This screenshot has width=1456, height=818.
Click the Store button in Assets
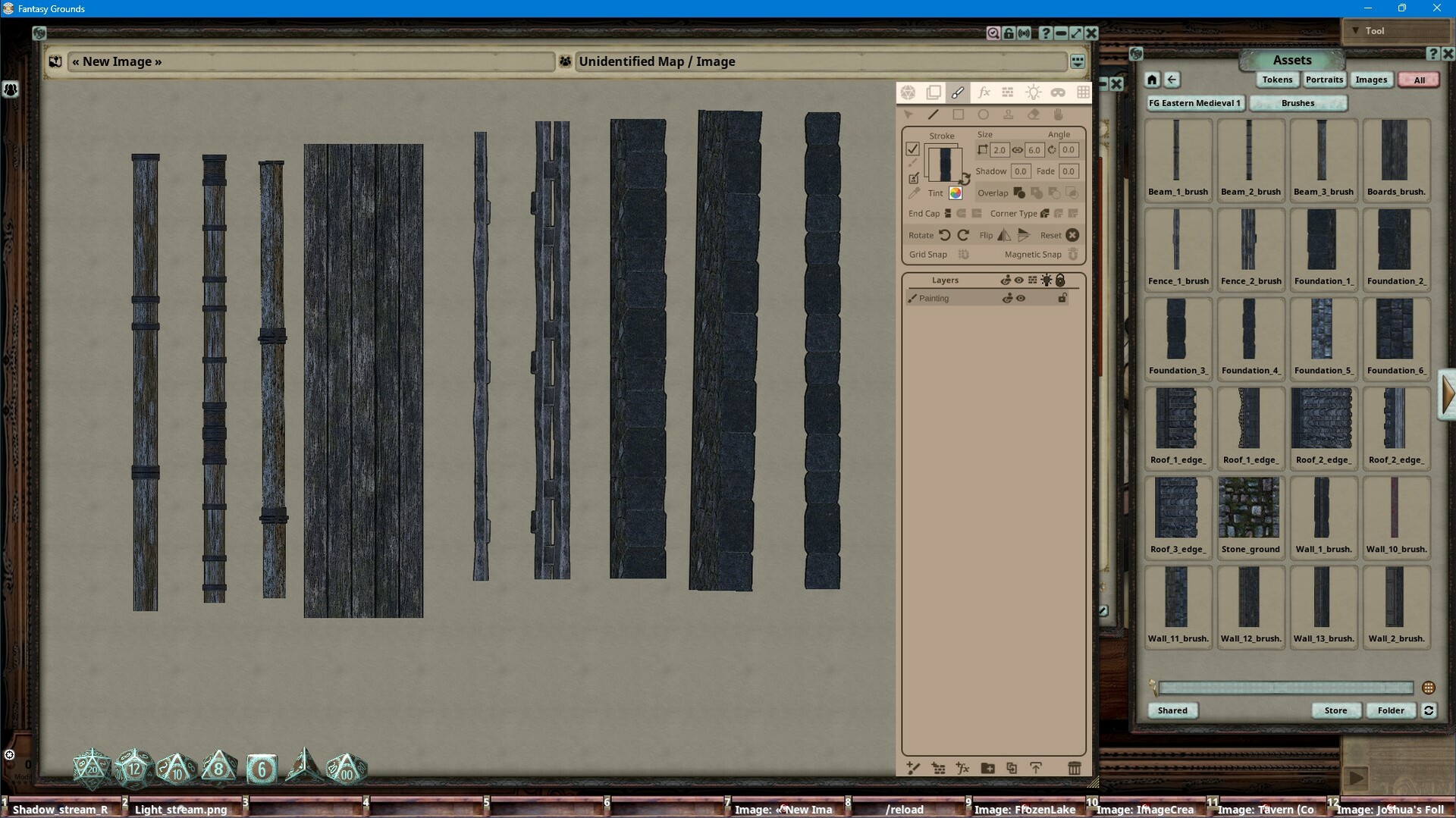click(1335, 710)
